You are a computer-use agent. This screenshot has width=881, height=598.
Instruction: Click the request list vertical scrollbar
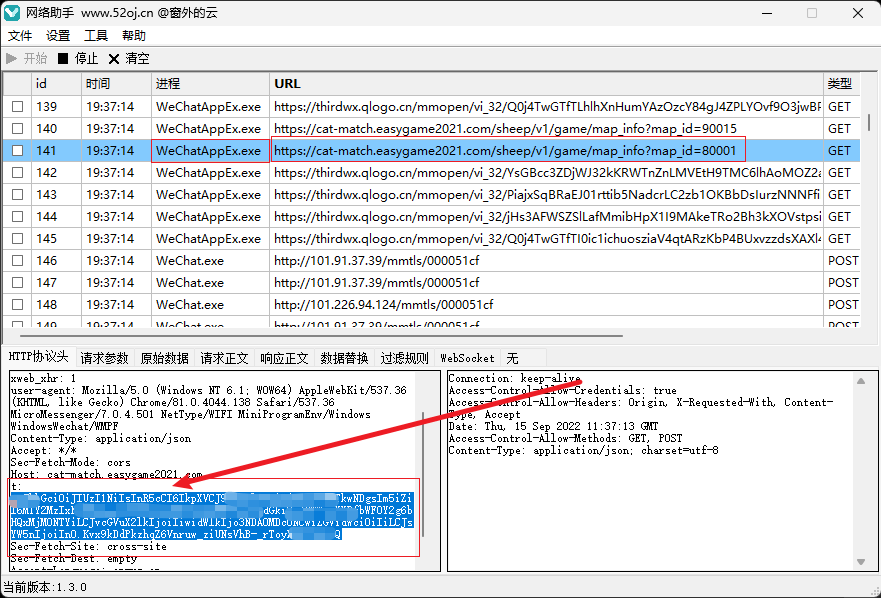[869, 122]
